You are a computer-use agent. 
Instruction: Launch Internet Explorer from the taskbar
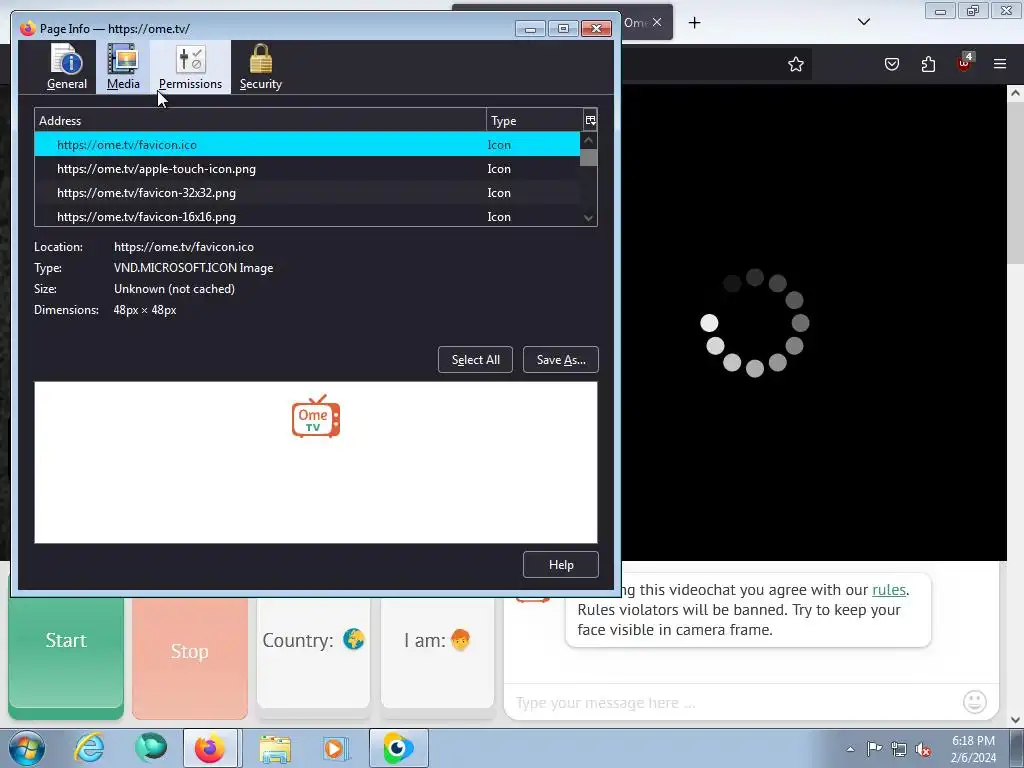[x=89, y=748]
